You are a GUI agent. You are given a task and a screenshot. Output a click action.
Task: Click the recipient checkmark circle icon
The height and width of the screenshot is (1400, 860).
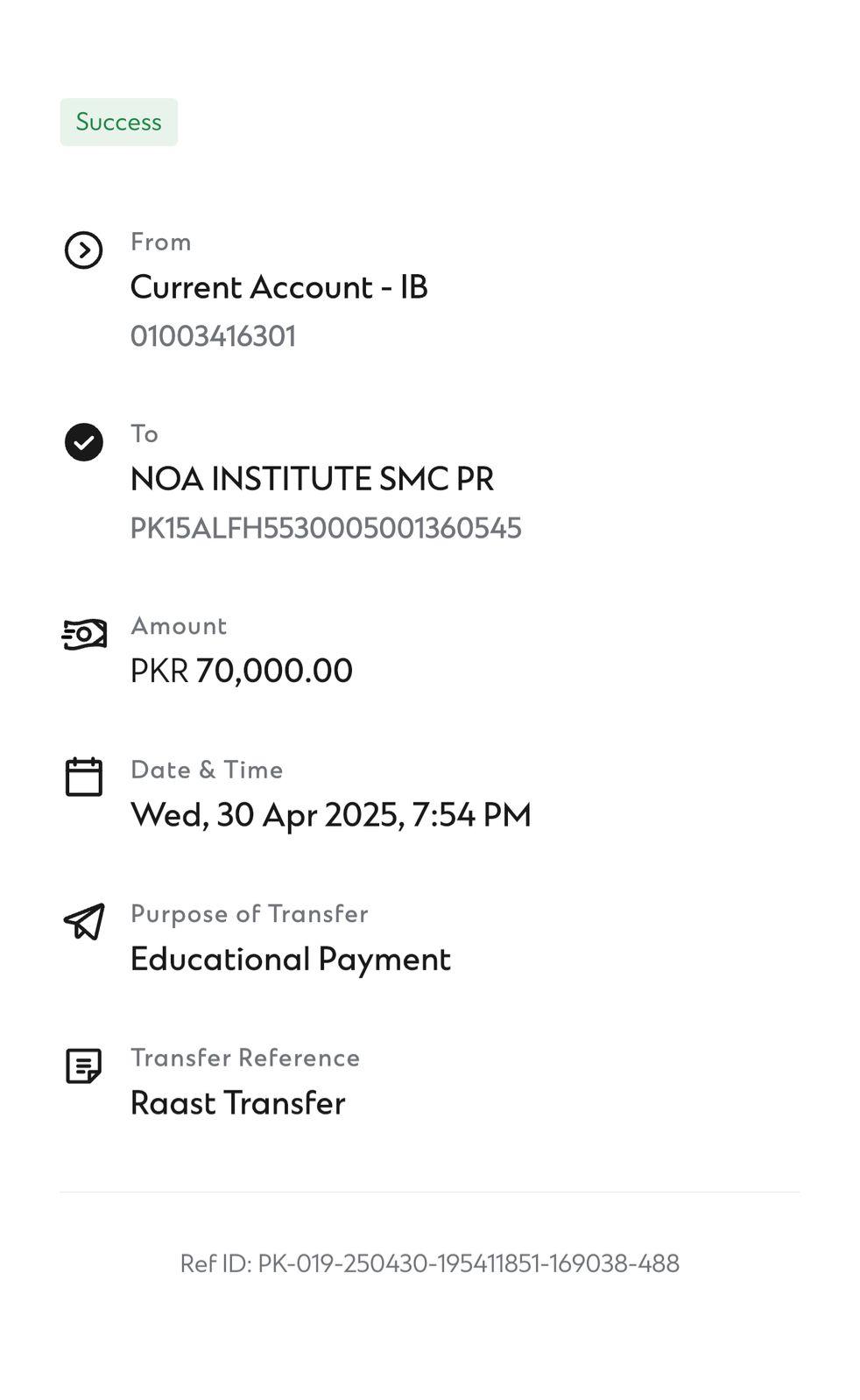pos(84,442)
